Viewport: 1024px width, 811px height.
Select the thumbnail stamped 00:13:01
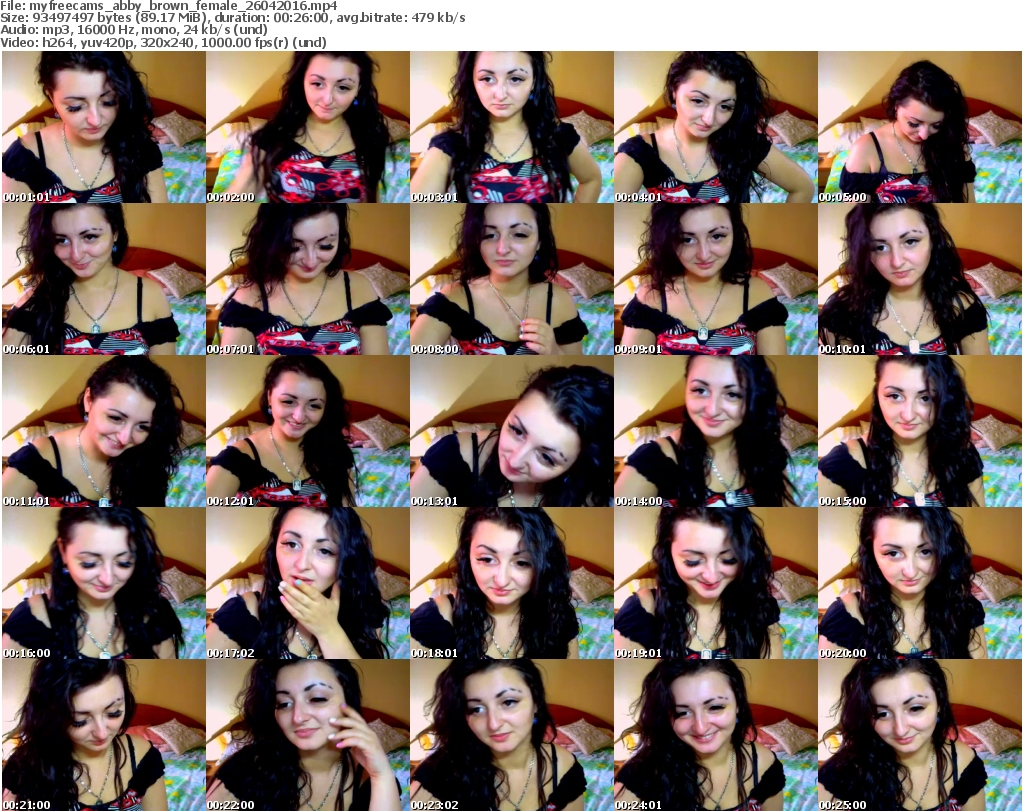coord(512,431)
